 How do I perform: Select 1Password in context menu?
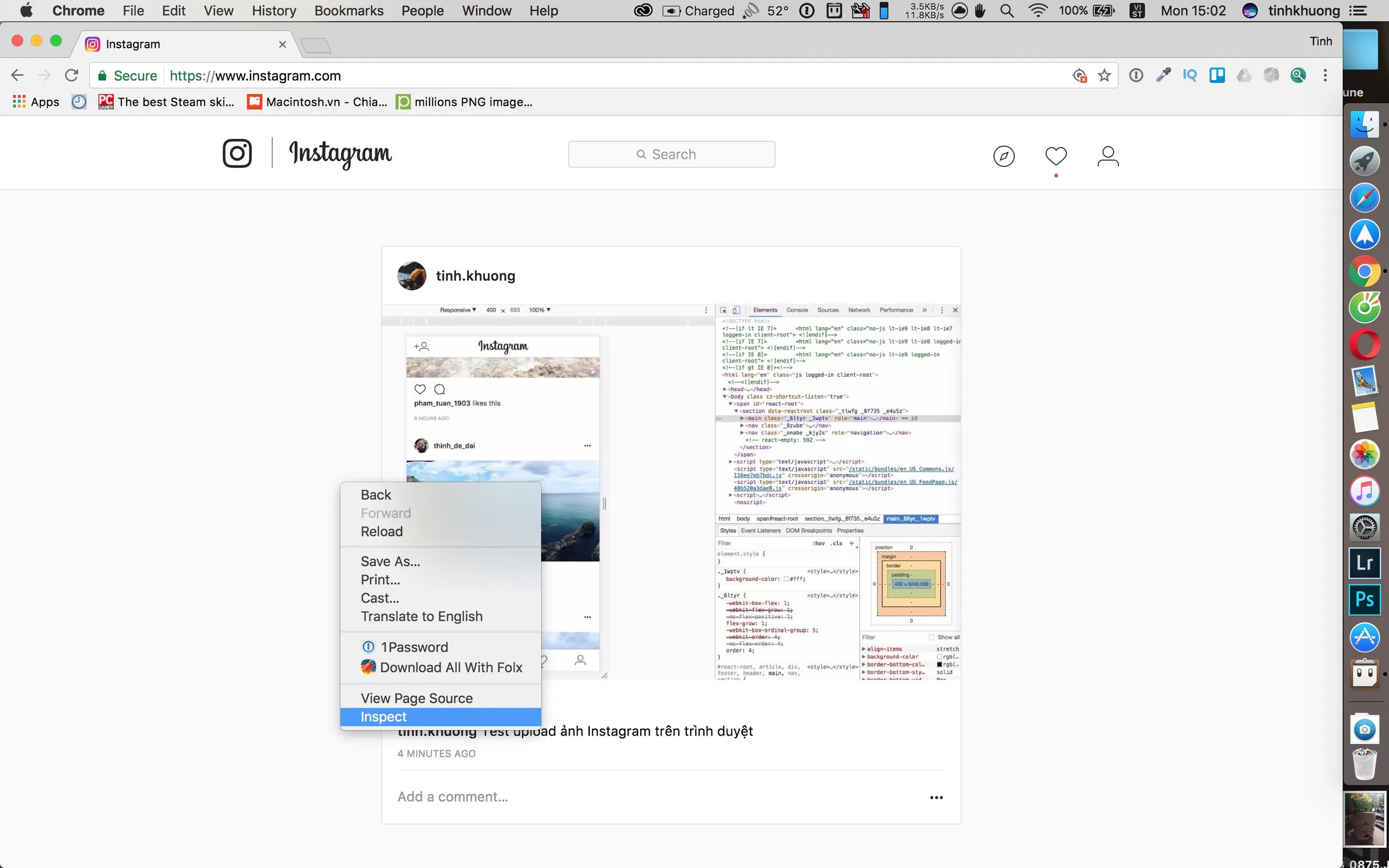(441, 647)
